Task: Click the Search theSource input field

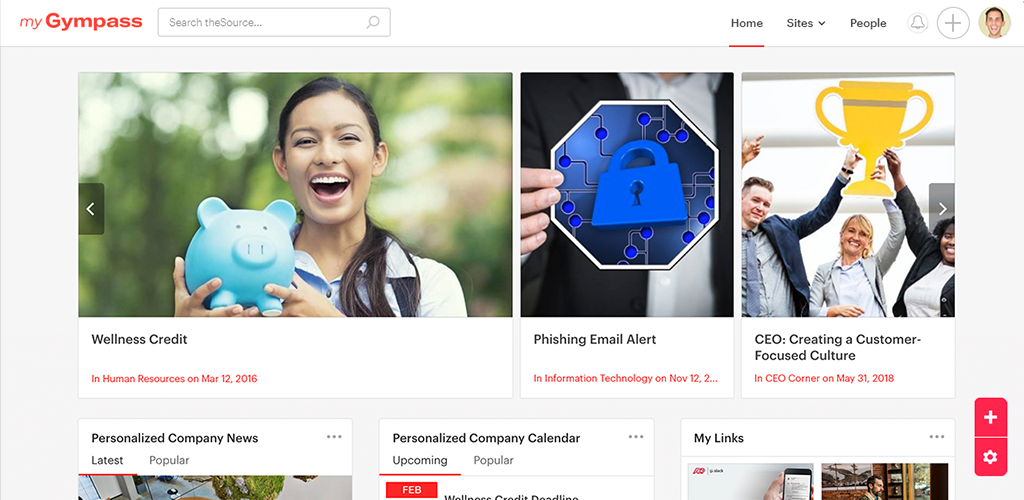Action: 274,22
